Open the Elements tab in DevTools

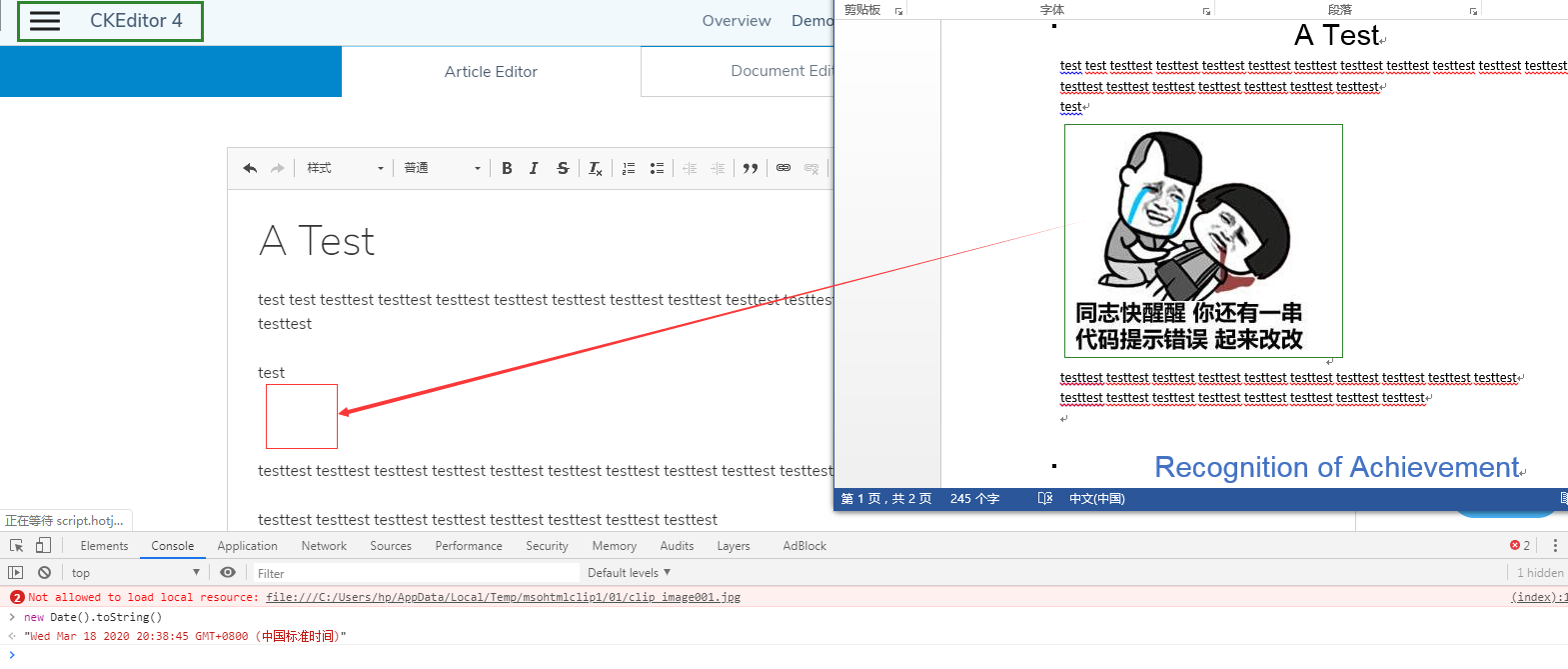click(104, 546)
